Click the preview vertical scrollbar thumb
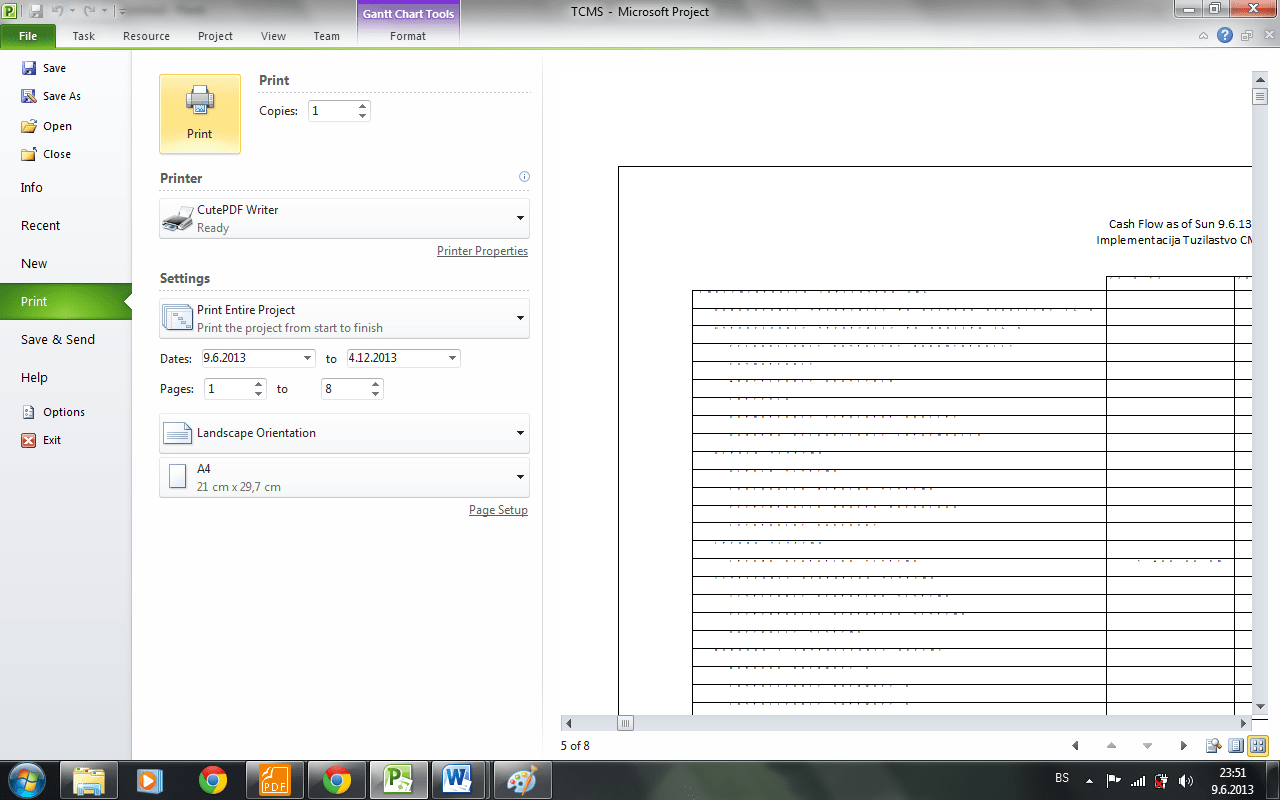This screenshot has width=1280, height=800. 1260,96
